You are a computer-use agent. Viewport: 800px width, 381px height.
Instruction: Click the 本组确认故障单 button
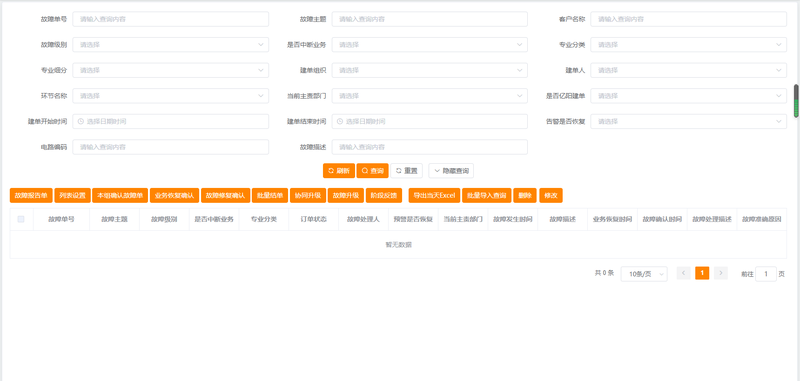click(x=120, y=195)
